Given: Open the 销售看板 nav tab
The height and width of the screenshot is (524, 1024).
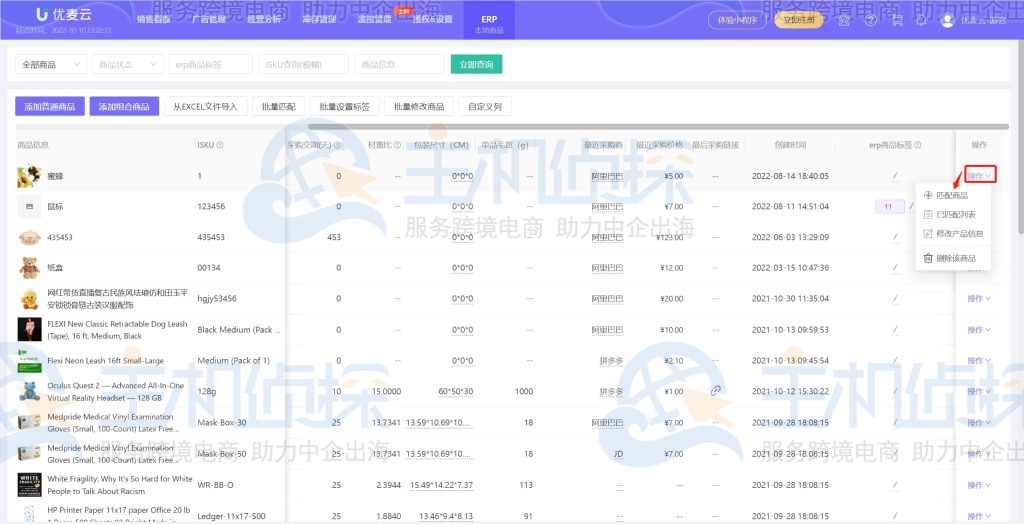Looking at the screenshot, I should click(x=153, y=20).
